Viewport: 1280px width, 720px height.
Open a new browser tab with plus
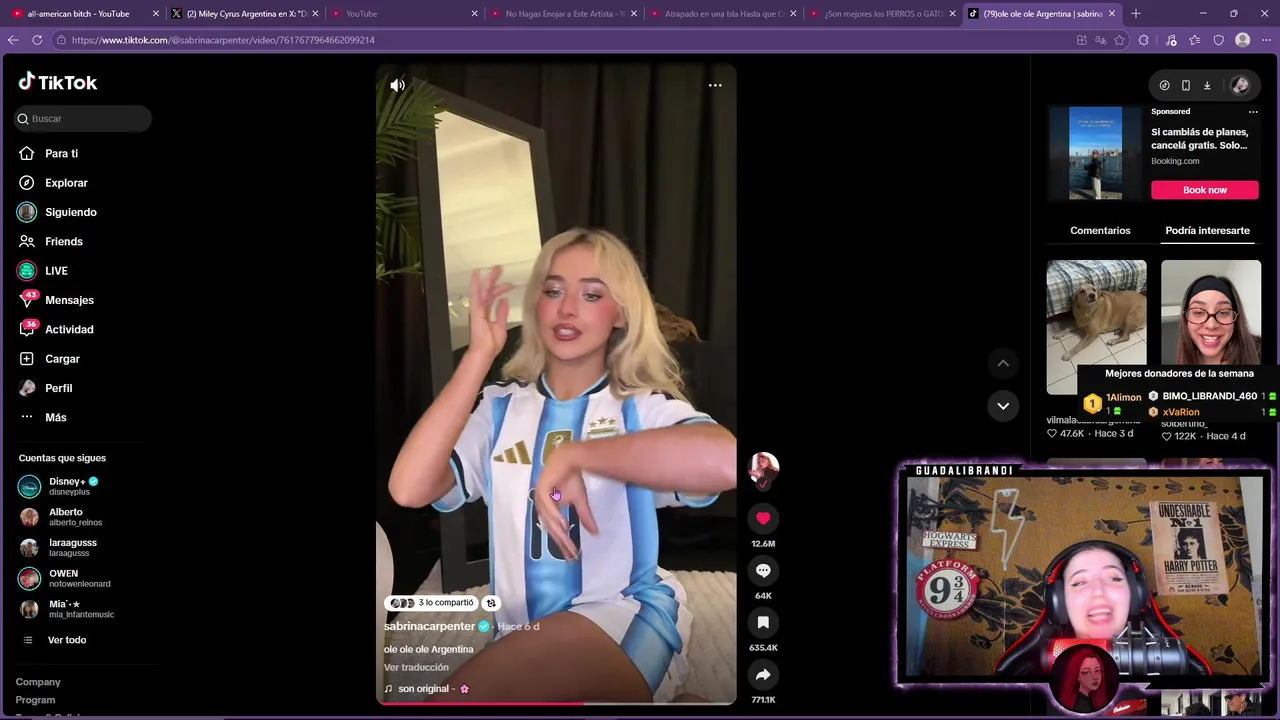point(1135,14)
